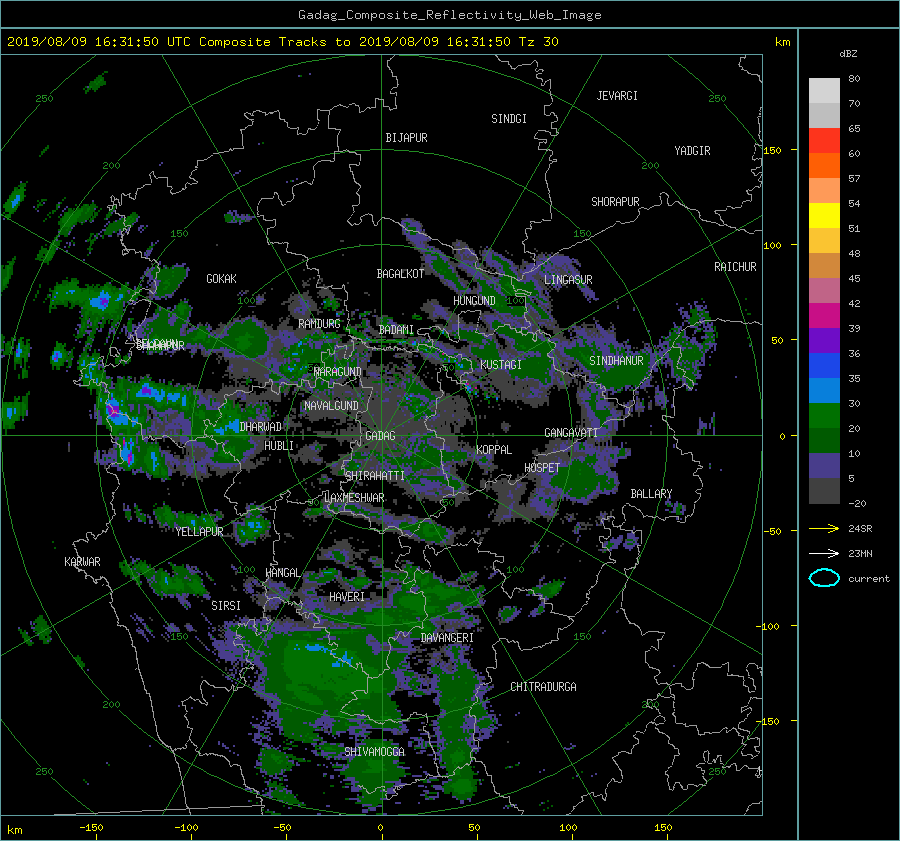Image resolution: width=900 pixels, height=841 pixels.
Task: Click the GOKAK city label
Action: click(x=222, y=278)
